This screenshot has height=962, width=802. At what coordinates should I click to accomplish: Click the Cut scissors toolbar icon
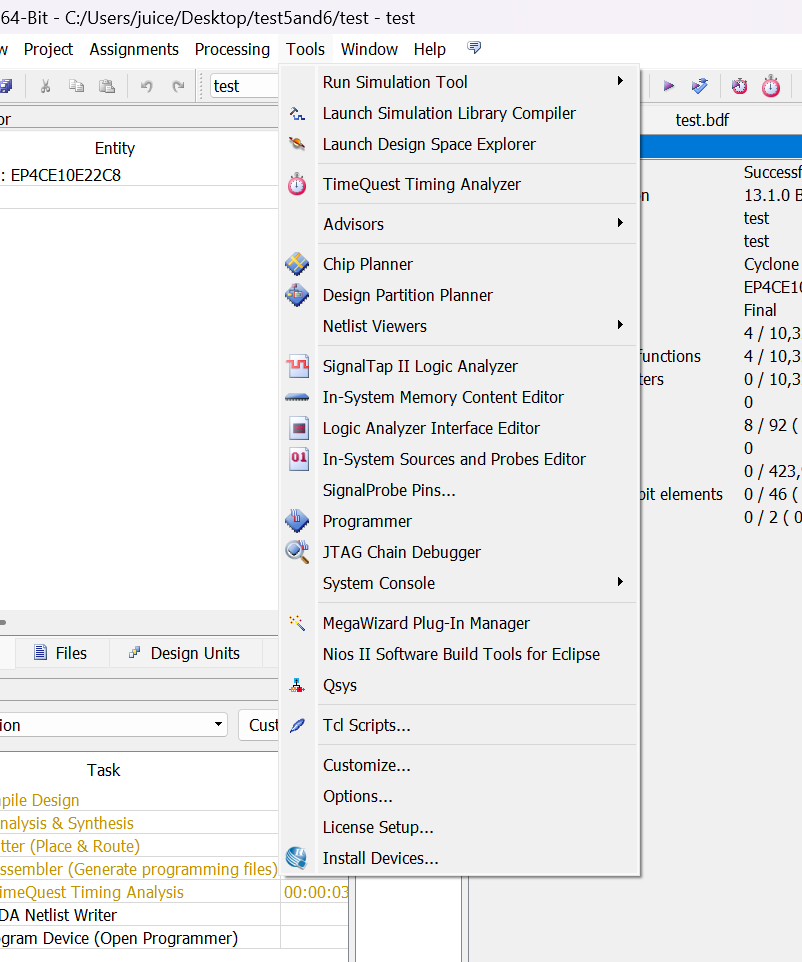coord(45,86)
